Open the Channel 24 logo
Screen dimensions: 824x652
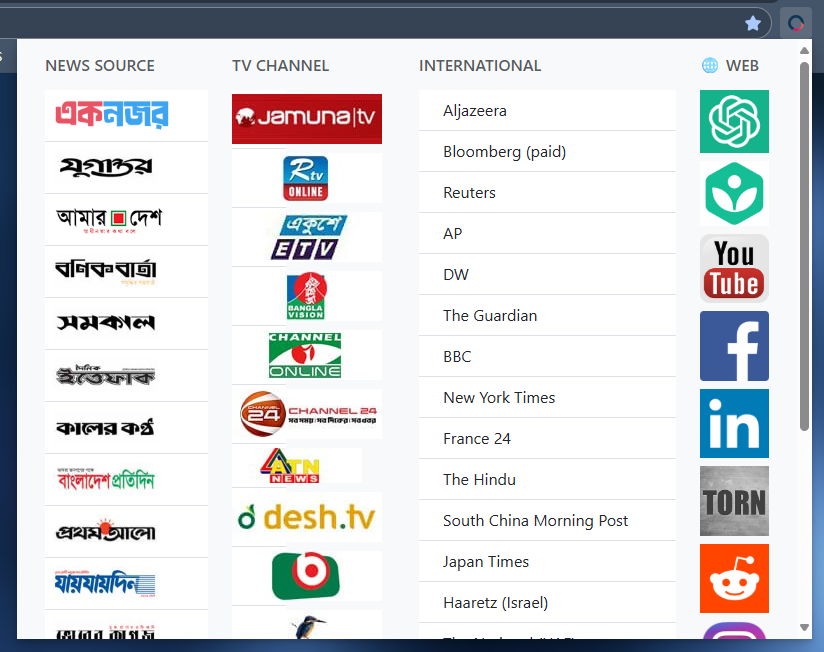click(x=308, y=414)
